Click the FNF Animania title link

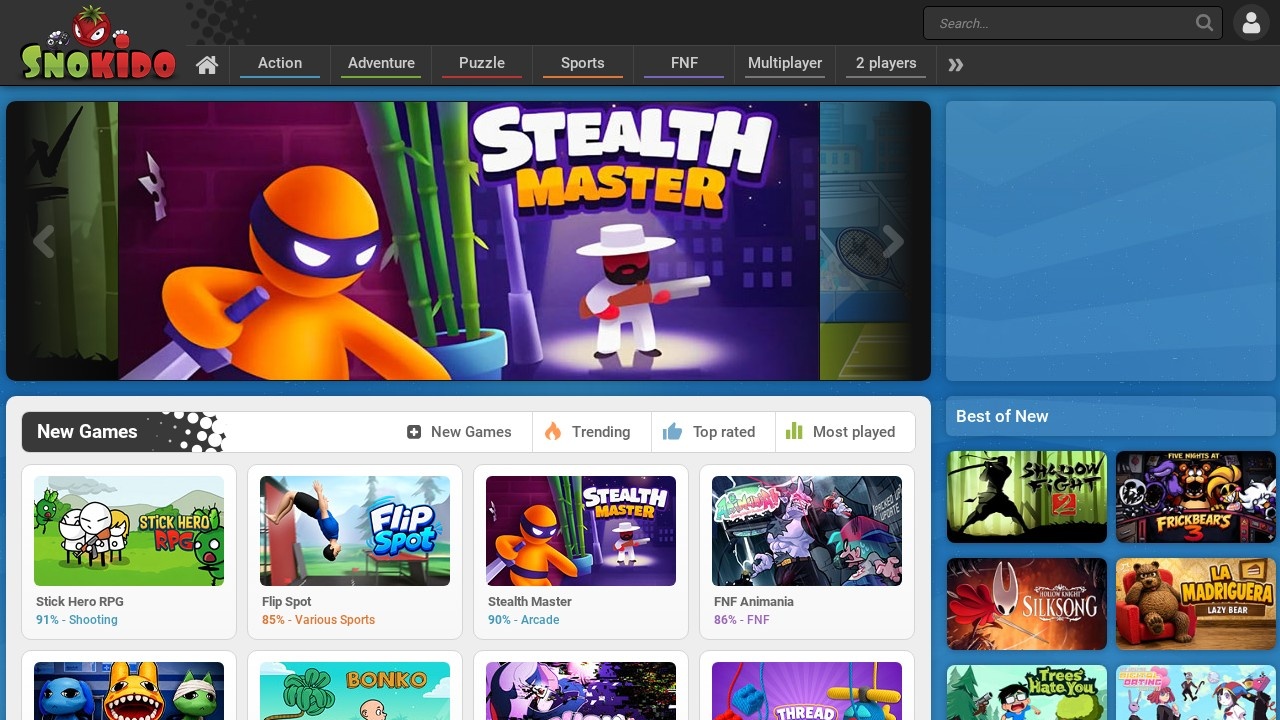[754, 602]
